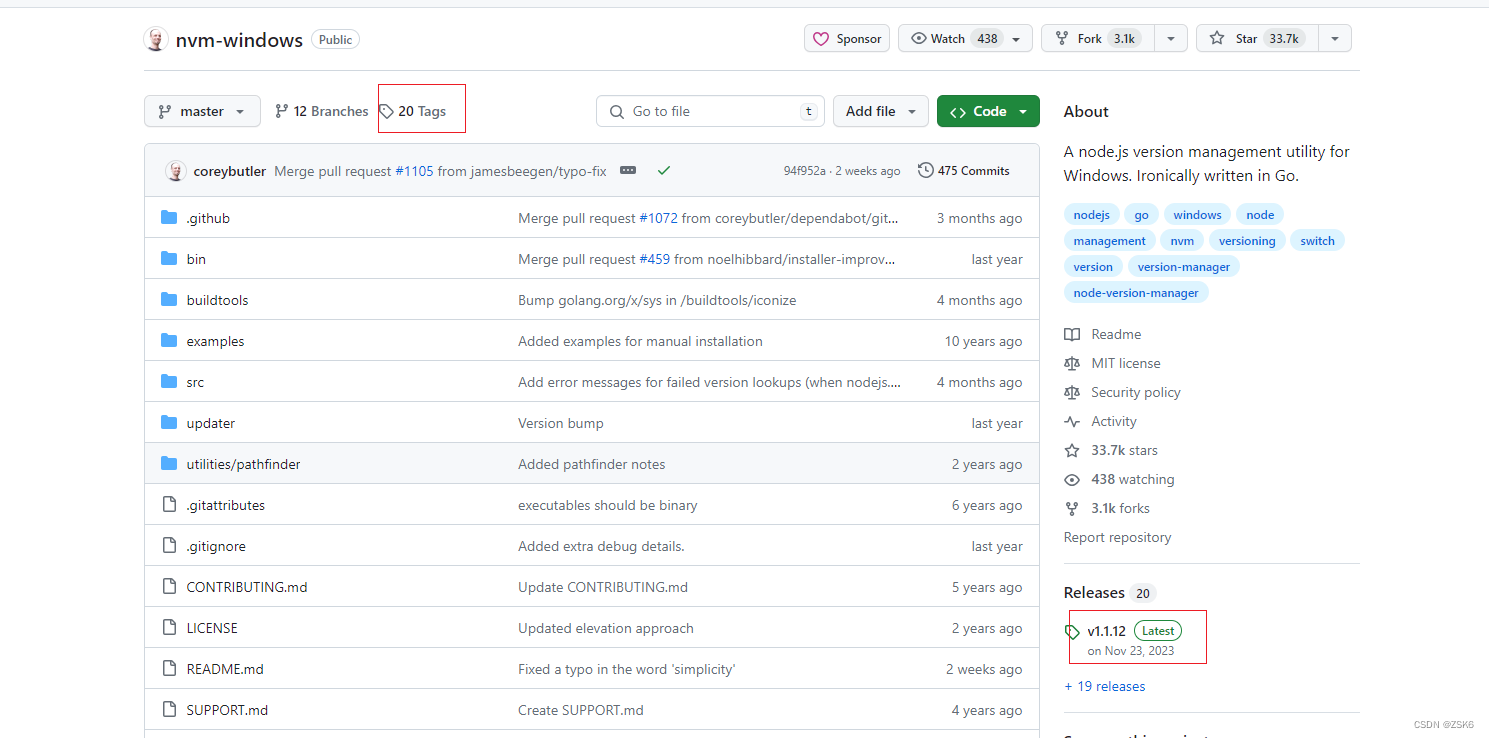Open the .gitignore file
This screenshot has height=738, width=1489.
[216, 546]
